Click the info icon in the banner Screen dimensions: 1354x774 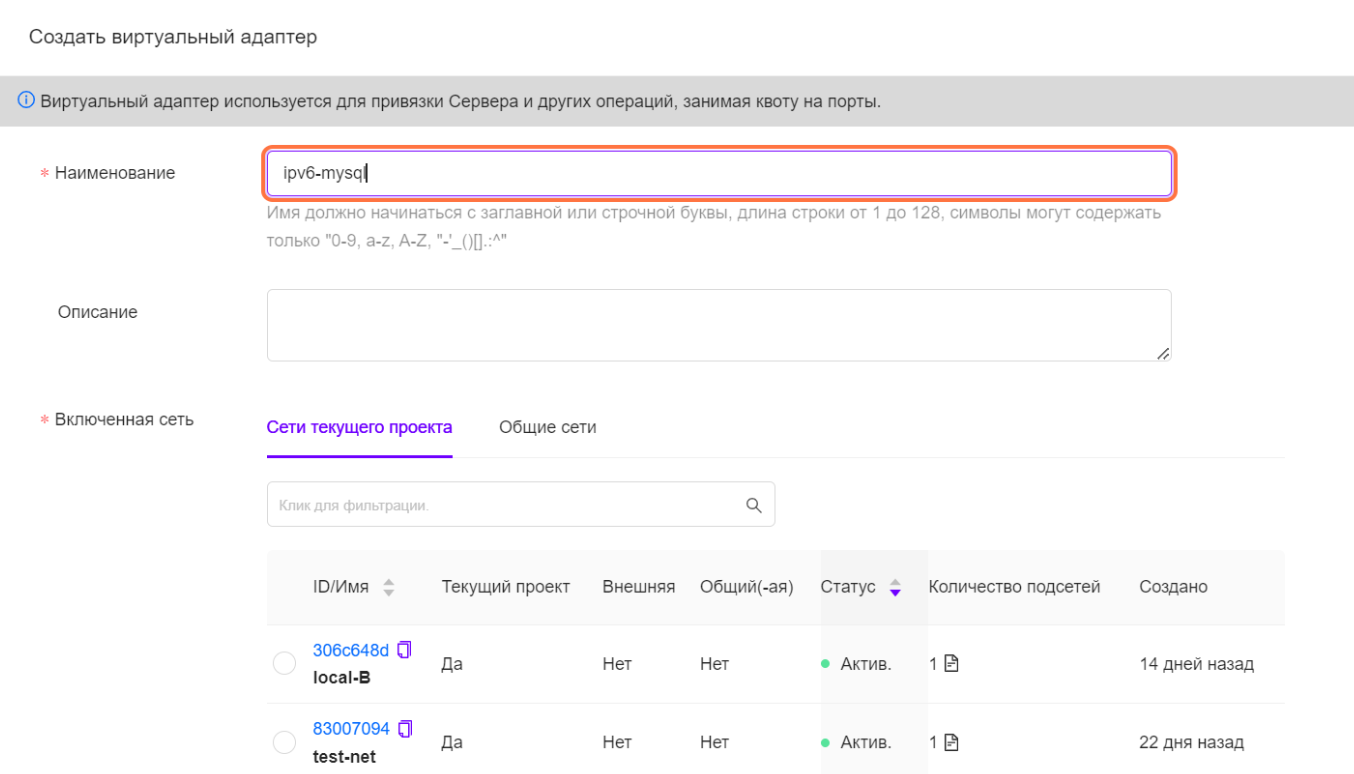[26, 101]
